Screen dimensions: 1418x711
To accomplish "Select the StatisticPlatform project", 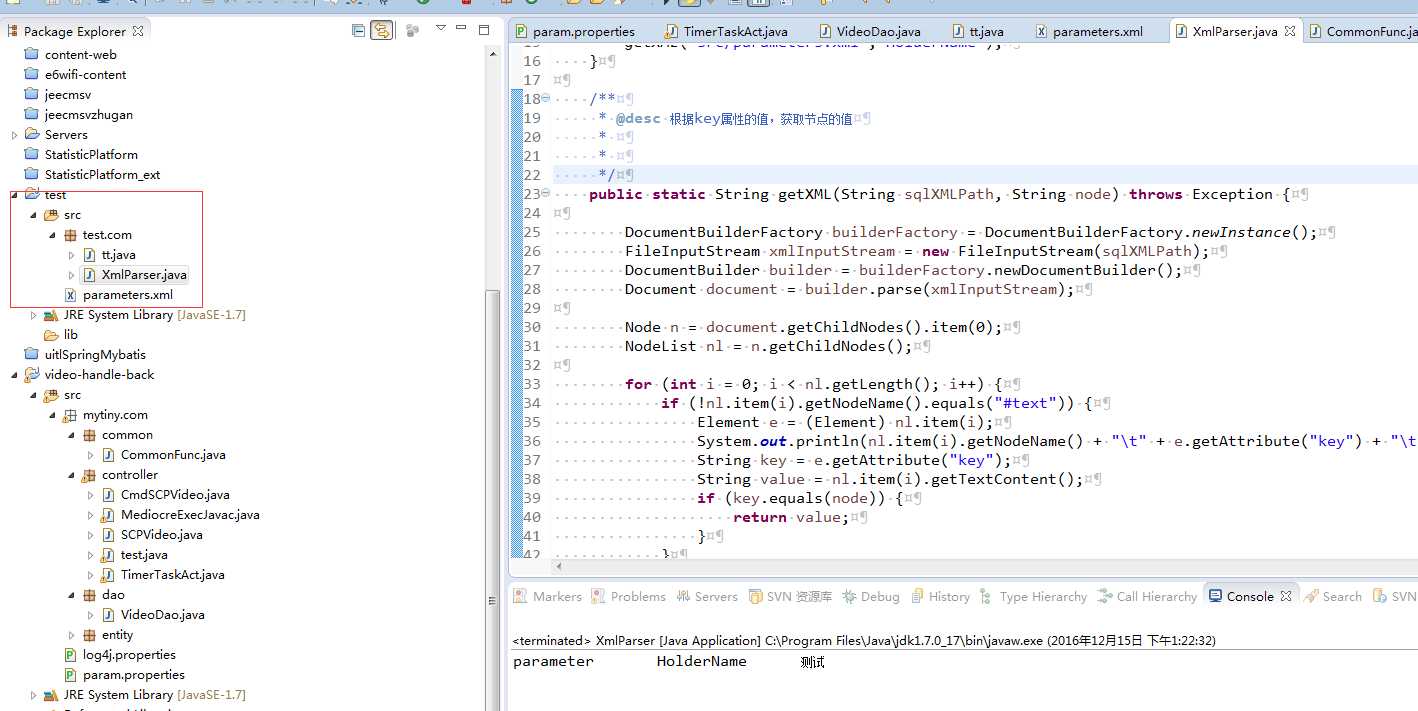I will tap(91, 155).
